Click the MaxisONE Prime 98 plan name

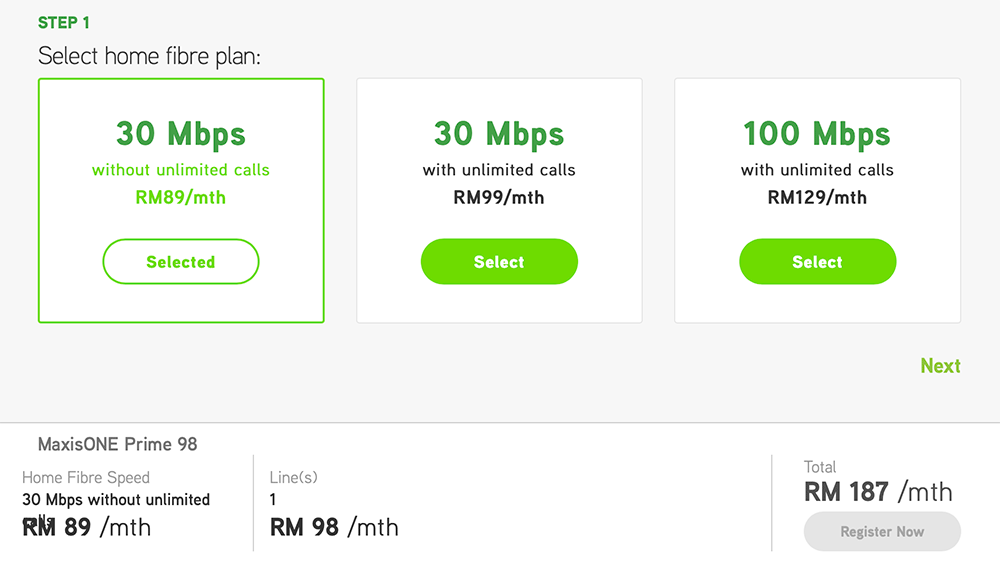click(118, 444)
